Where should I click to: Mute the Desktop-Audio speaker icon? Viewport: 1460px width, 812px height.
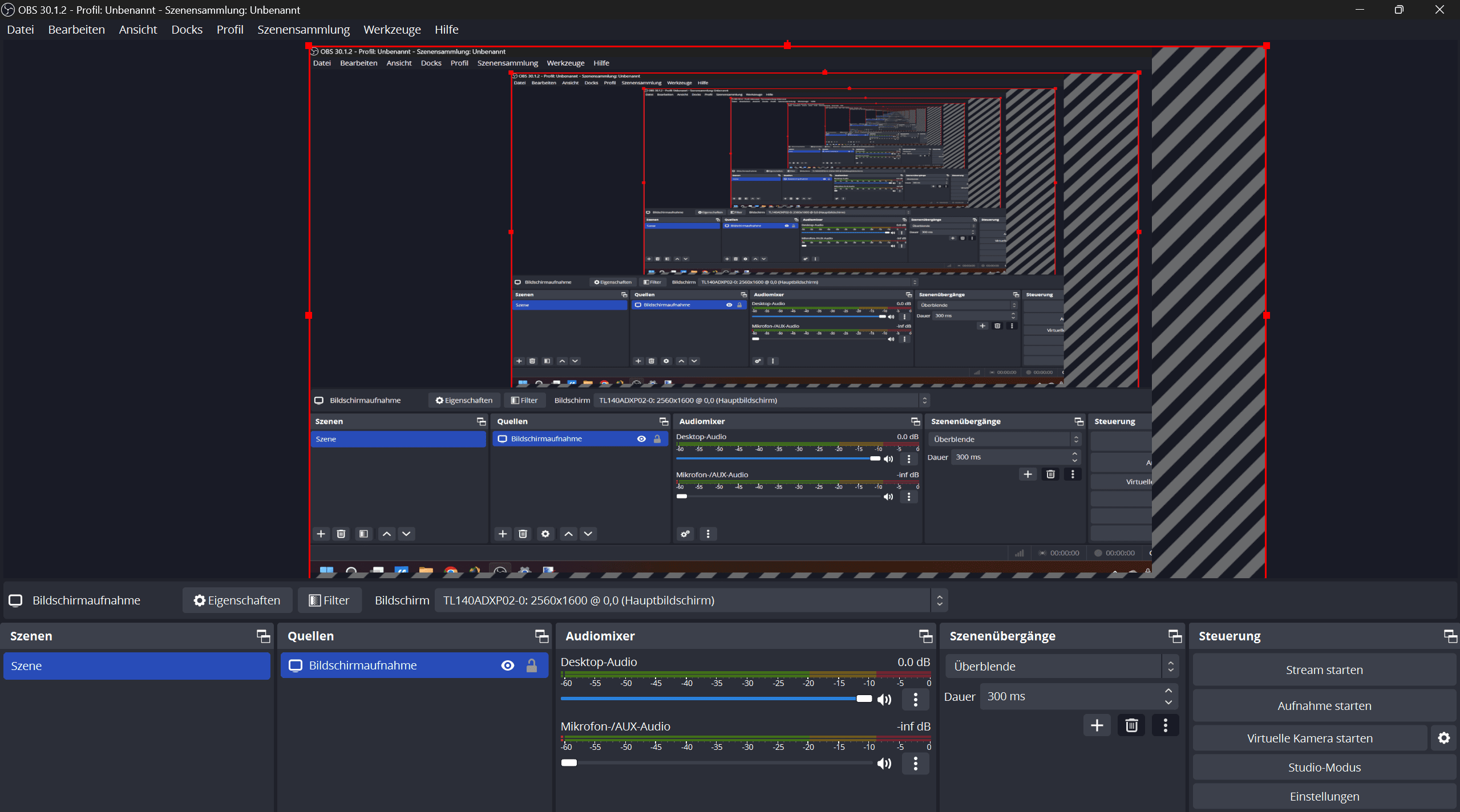(884, 699)
